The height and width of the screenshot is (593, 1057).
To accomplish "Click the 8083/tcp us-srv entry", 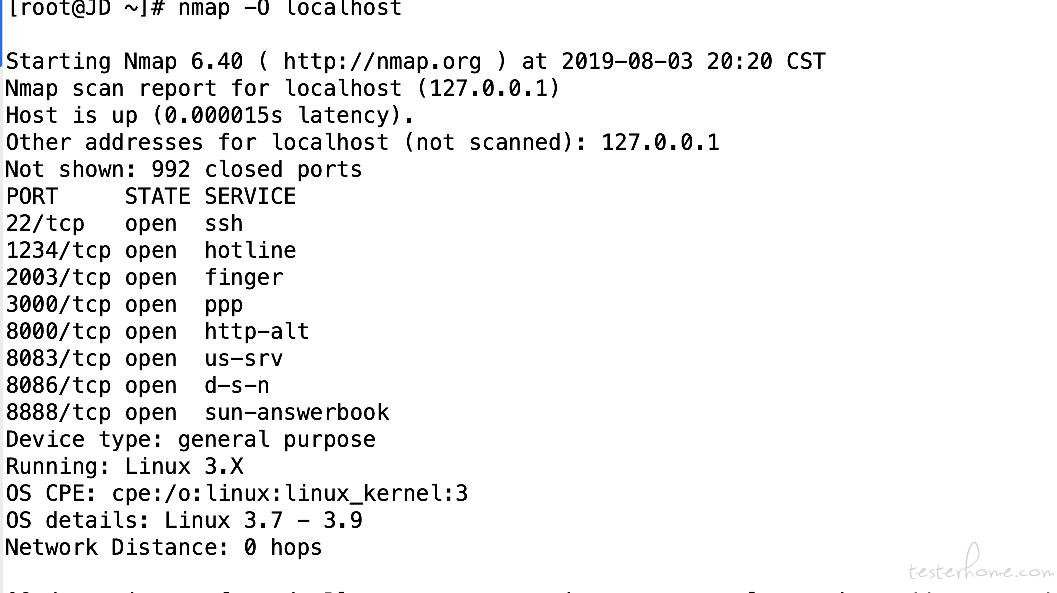I will 144,358.
